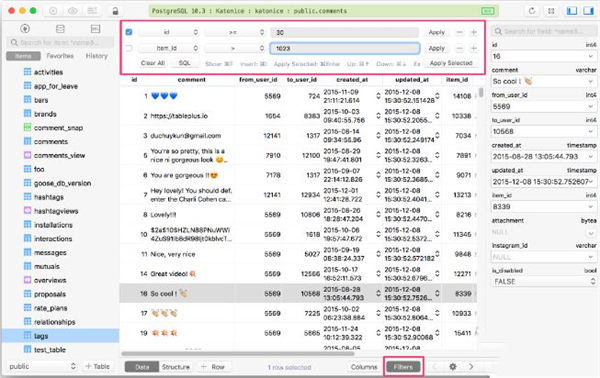Image resolution: width=600 pixels, height=378 pixels.
Task: Open the public schema dropdown
Action: coord(42,366)
